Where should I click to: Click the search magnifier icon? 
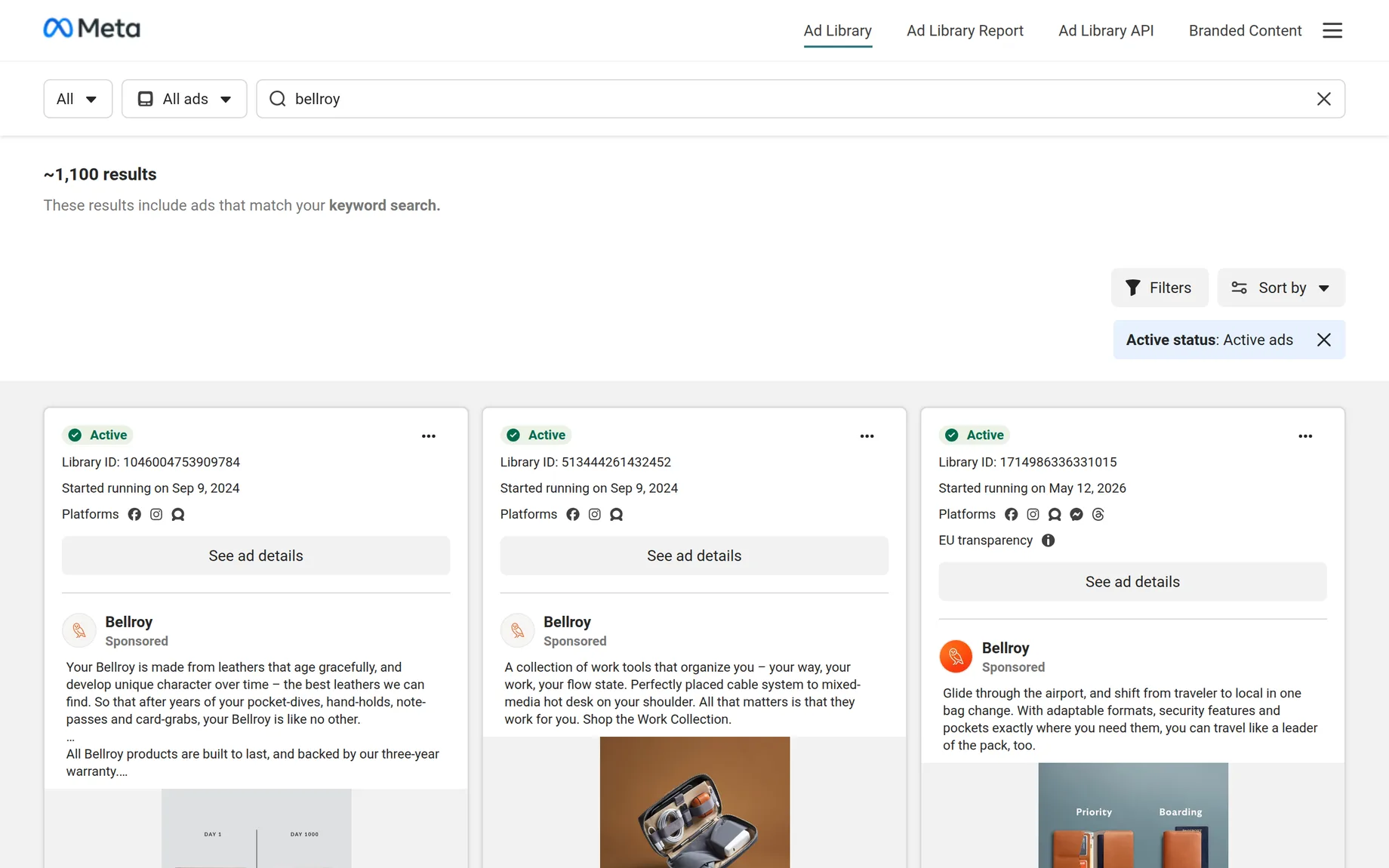click(x=277, y=99)
